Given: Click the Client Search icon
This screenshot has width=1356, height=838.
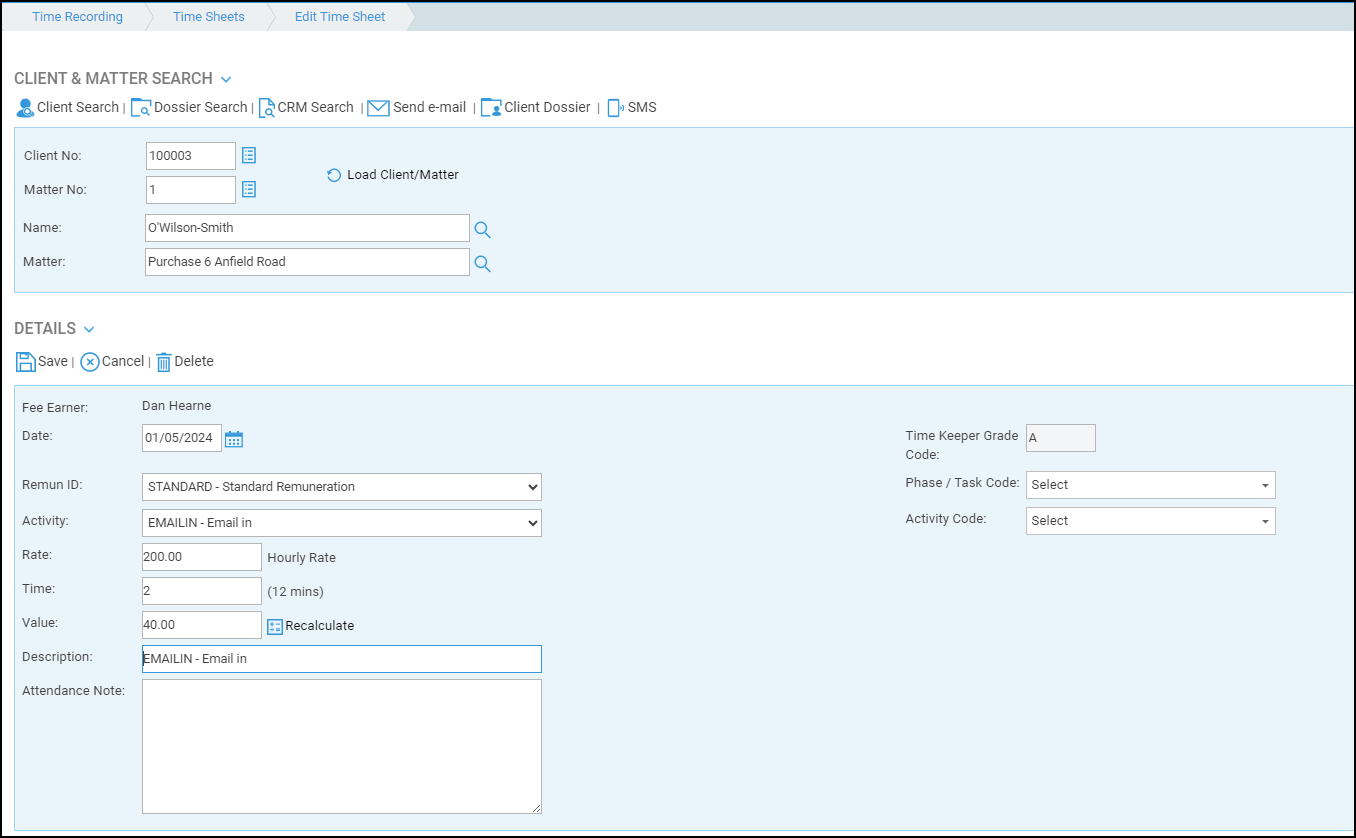Looking at the screenshot, I should point(26,108).
